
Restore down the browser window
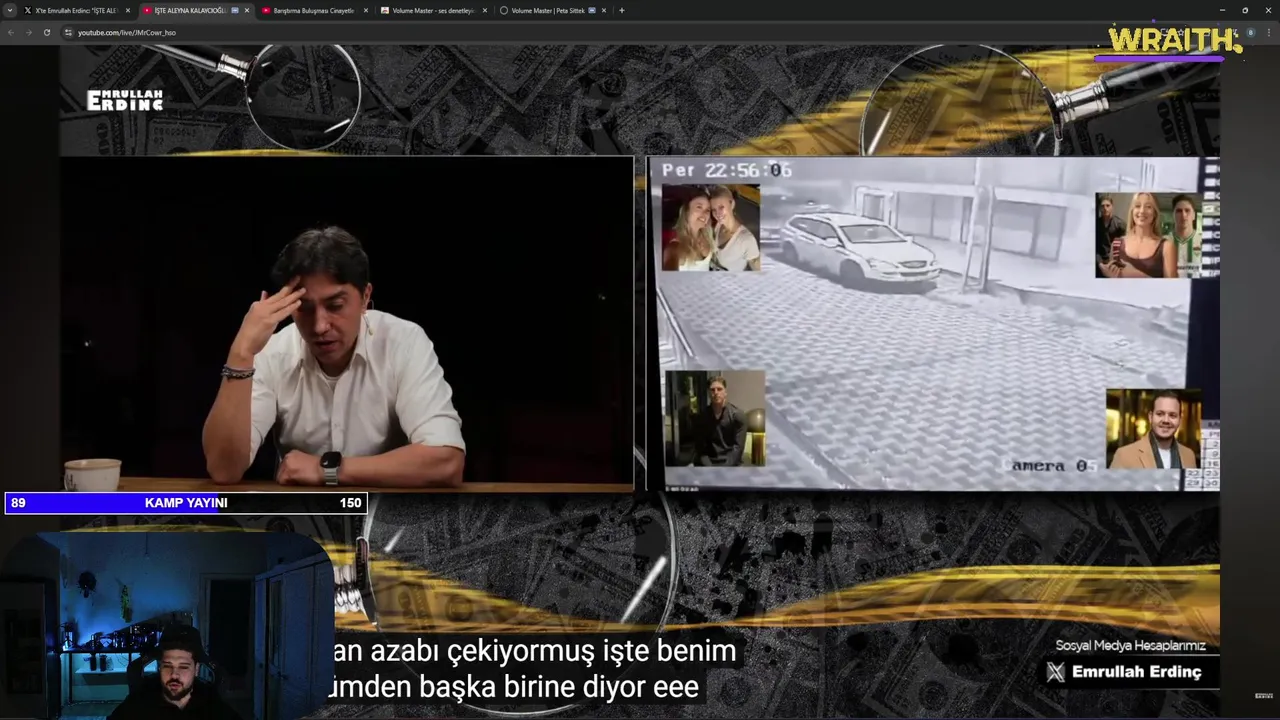pos(1244,10)
